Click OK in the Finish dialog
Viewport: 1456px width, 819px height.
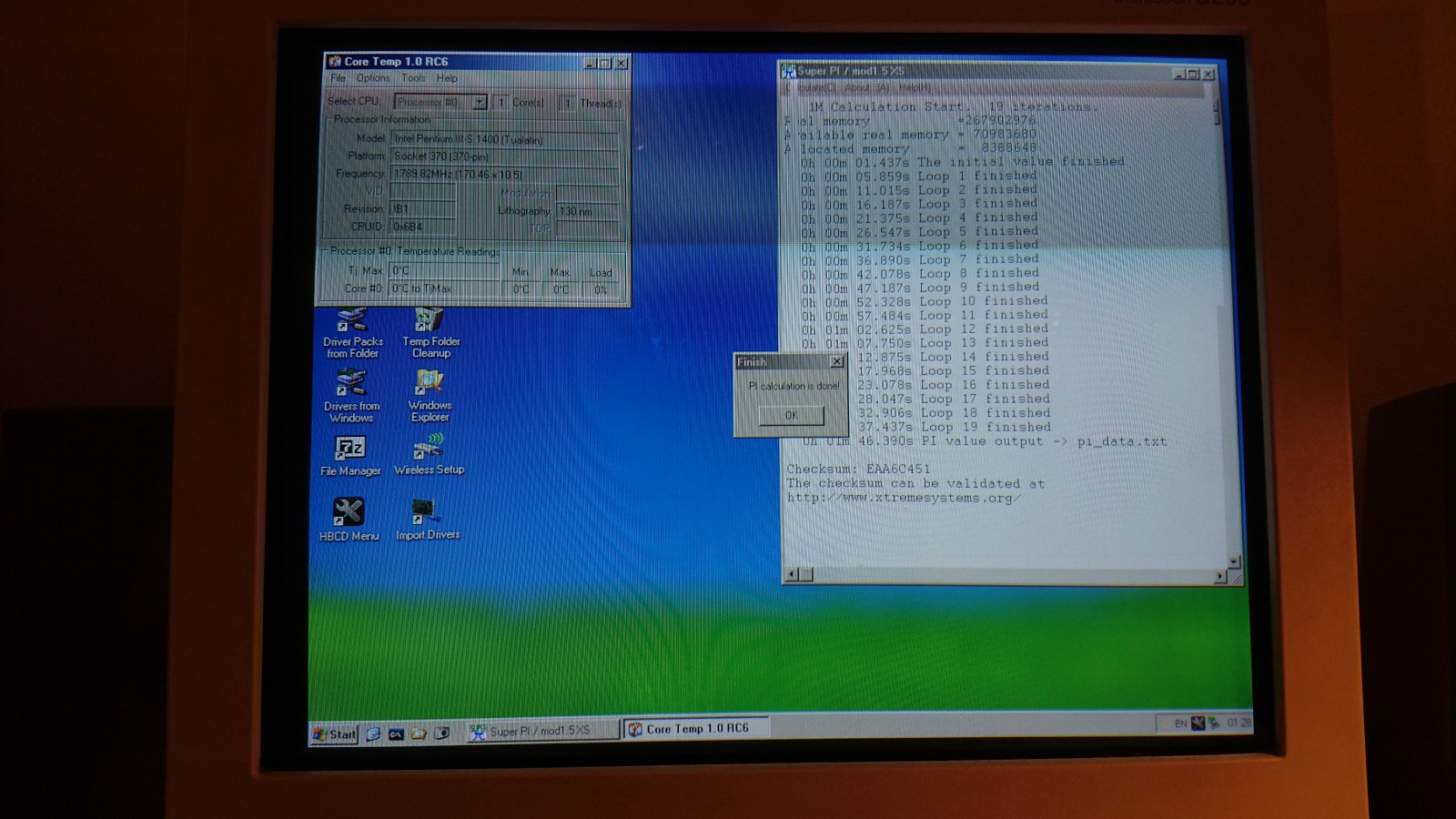791,415
